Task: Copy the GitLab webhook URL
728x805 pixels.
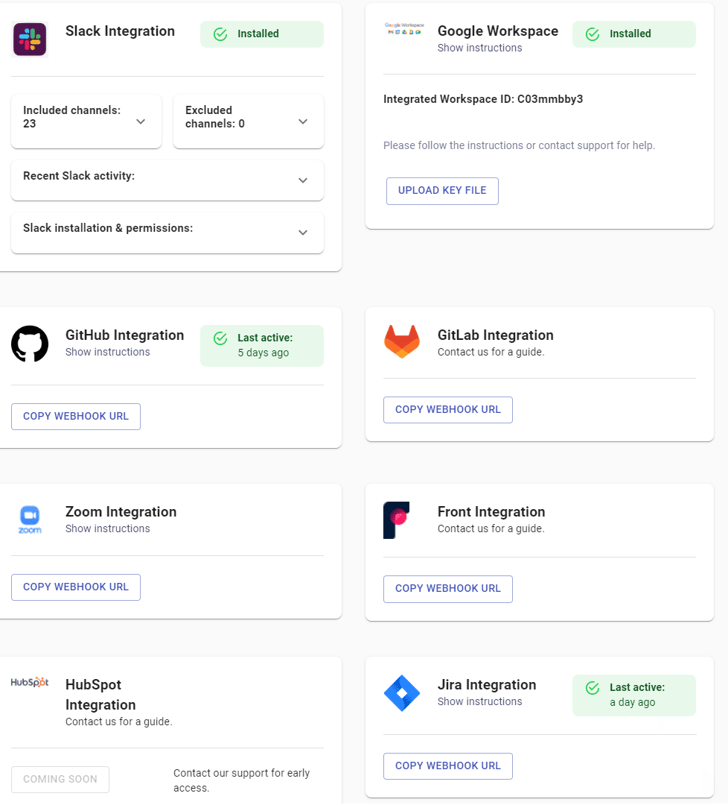Action: 448,409
